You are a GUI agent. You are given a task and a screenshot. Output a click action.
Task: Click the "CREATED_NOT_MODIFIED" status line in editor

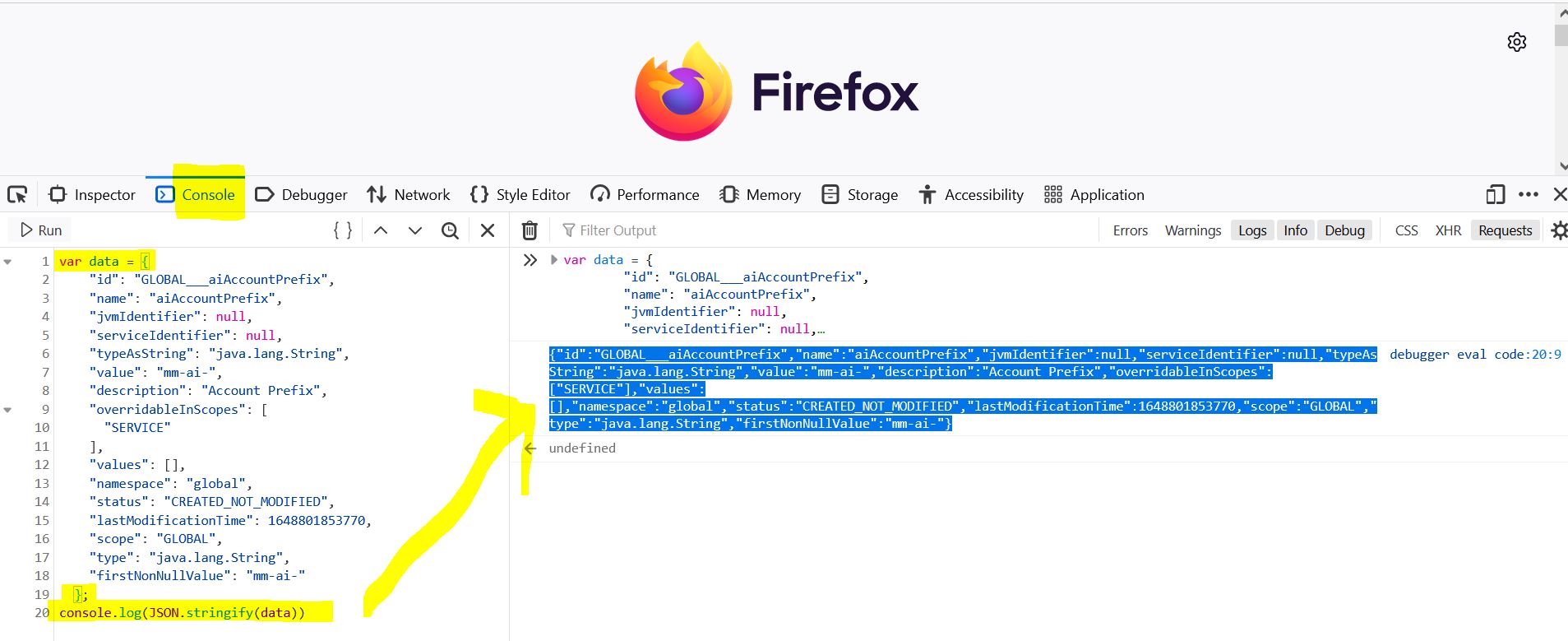click(211, 502)
